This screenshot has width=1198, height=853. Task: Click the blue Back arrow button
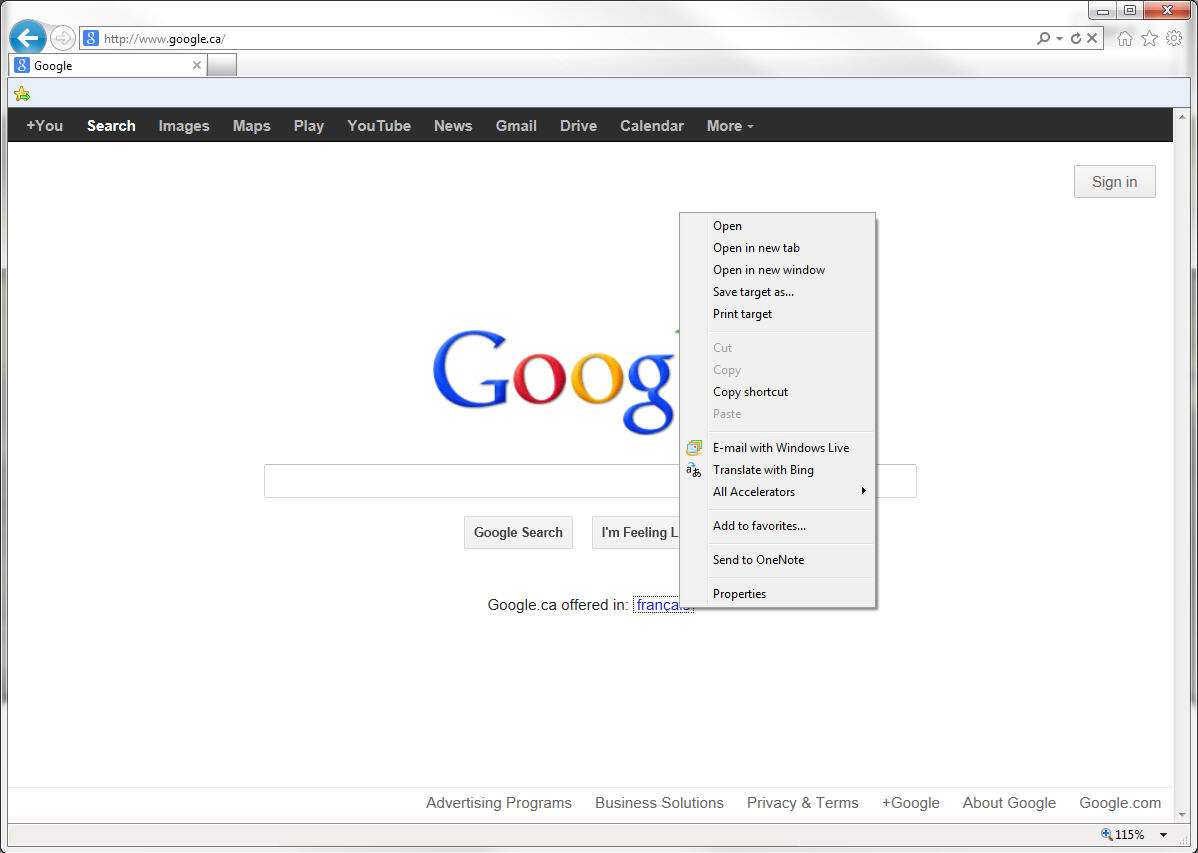pos(28,38)
